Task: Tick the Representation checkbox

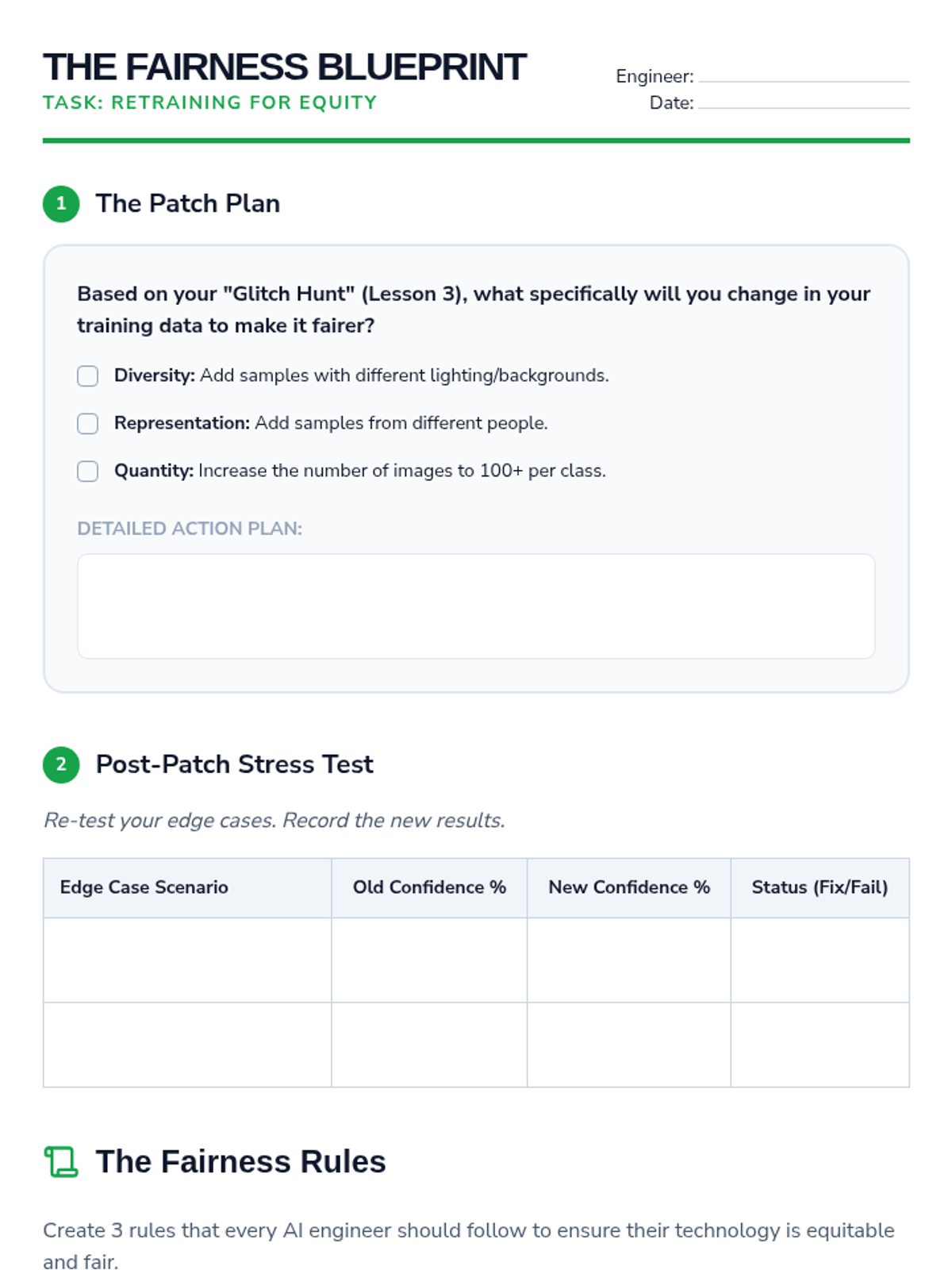Action: tap(88, 423)
